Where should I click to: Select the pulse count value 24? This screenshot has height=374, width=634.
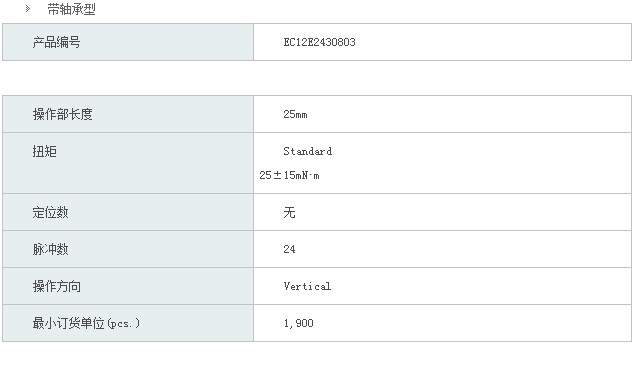(x=289, y=249)
